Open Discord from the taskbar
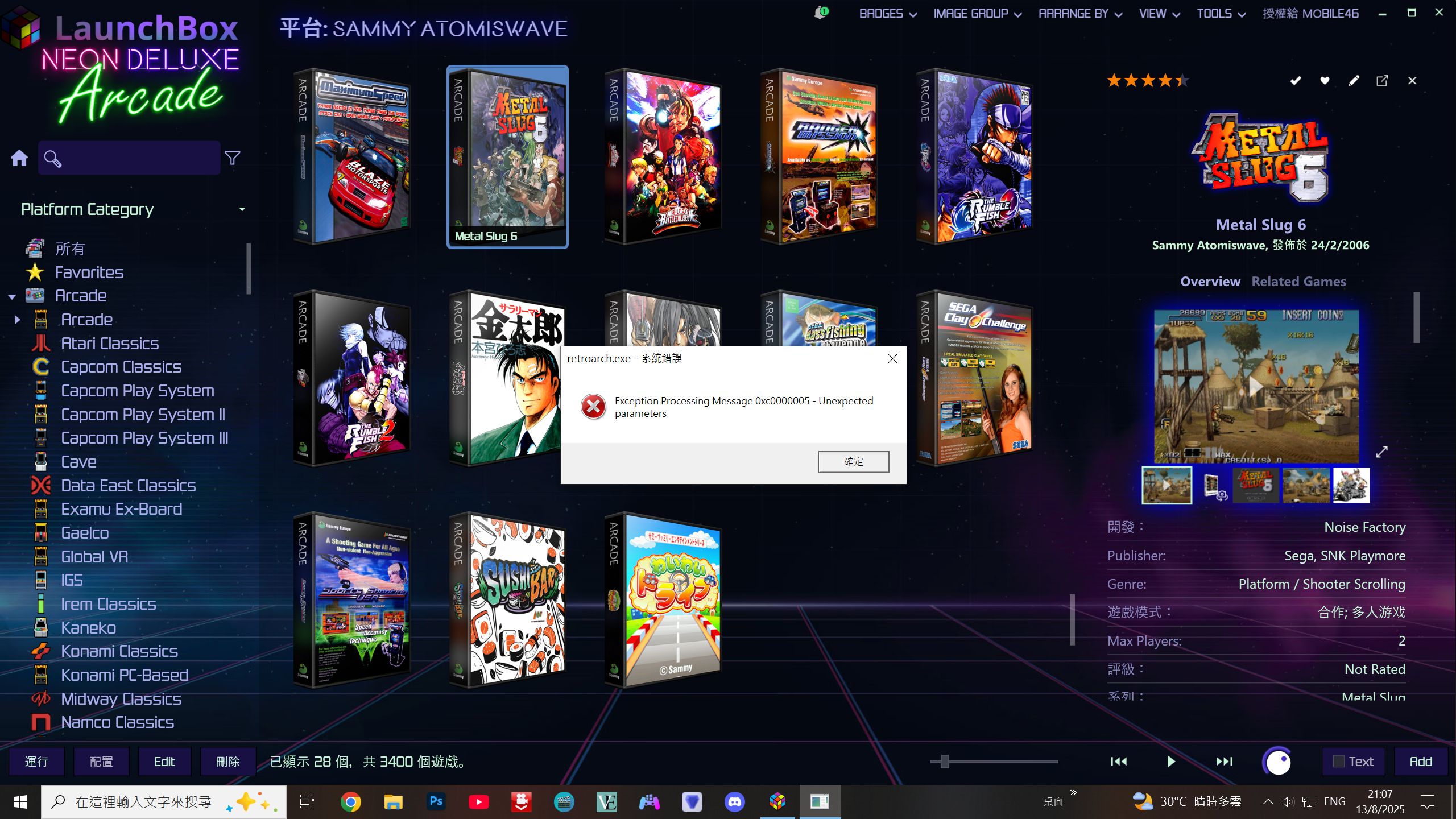This screenshot has height=819, width=1456. coord(734,802)
